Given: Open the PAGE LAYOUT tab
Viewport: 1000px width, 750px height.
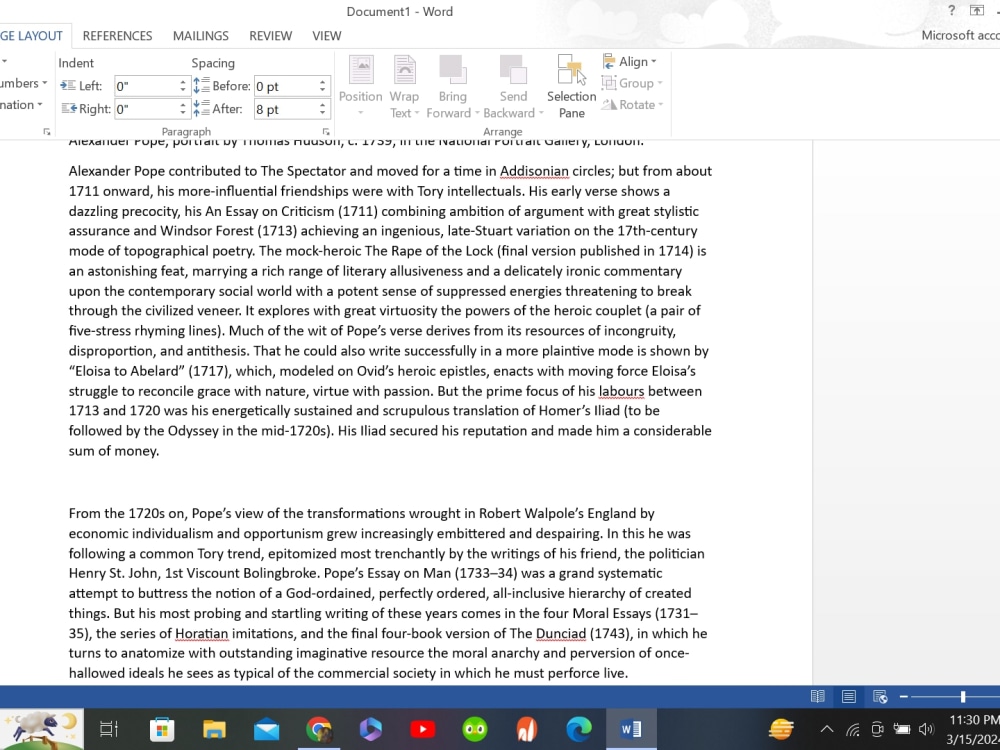Looking at the screenshot, I should [31, 36].
